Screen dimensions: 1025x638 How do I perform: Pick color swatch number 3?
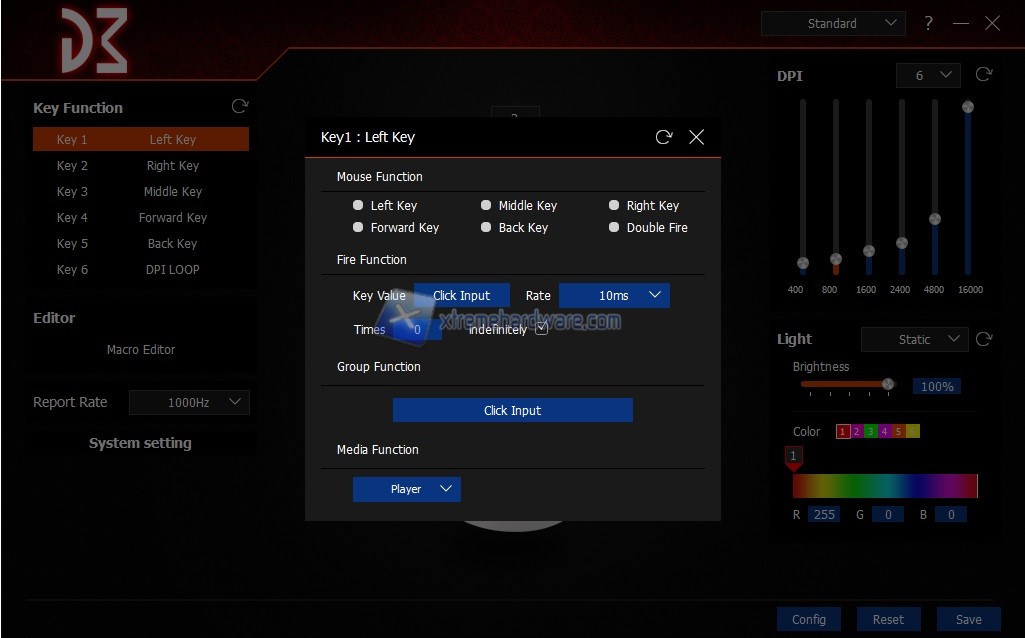(871, 432)
